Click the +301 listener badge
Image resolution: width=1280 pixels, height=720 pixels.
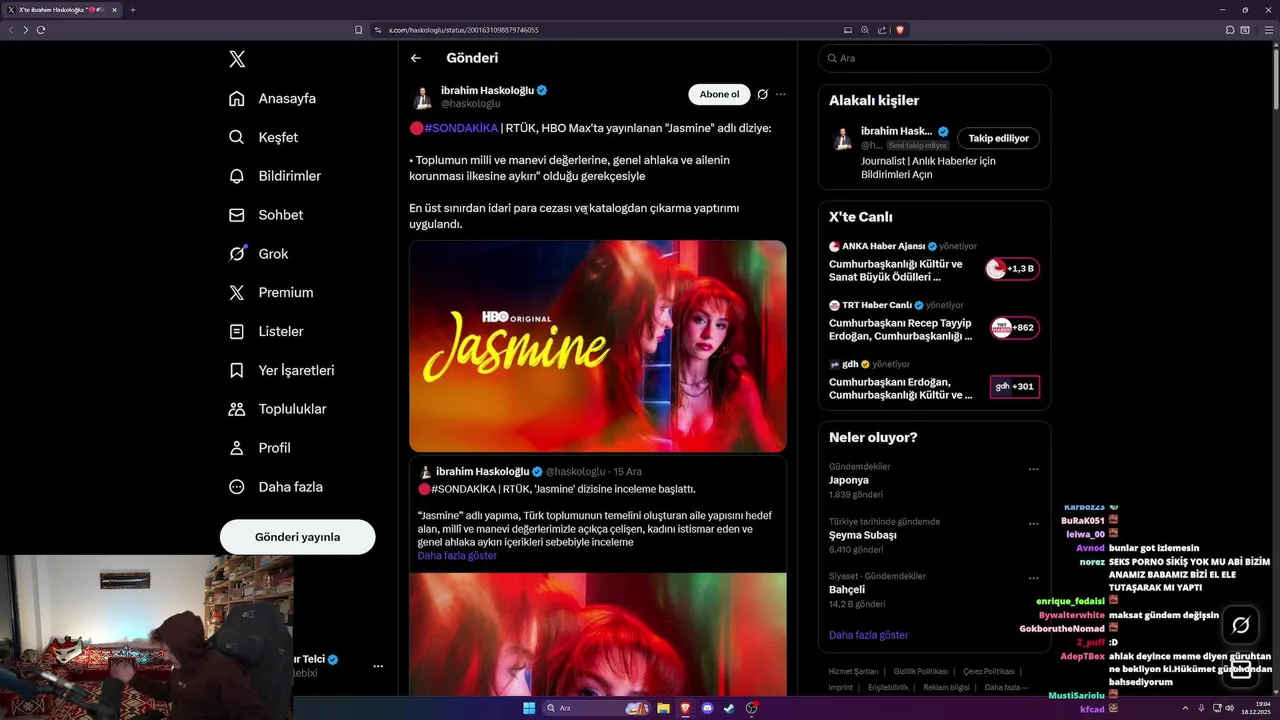click(1014, 387)
